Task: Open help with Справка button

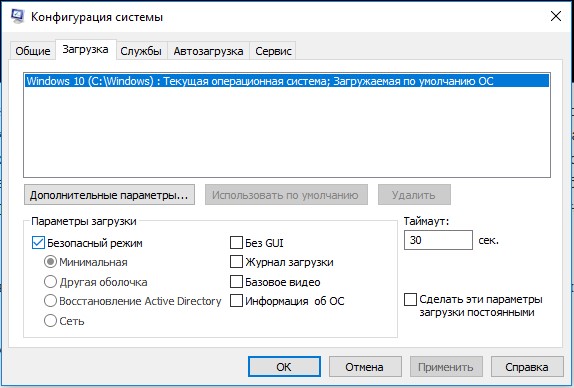Action: 527,366
